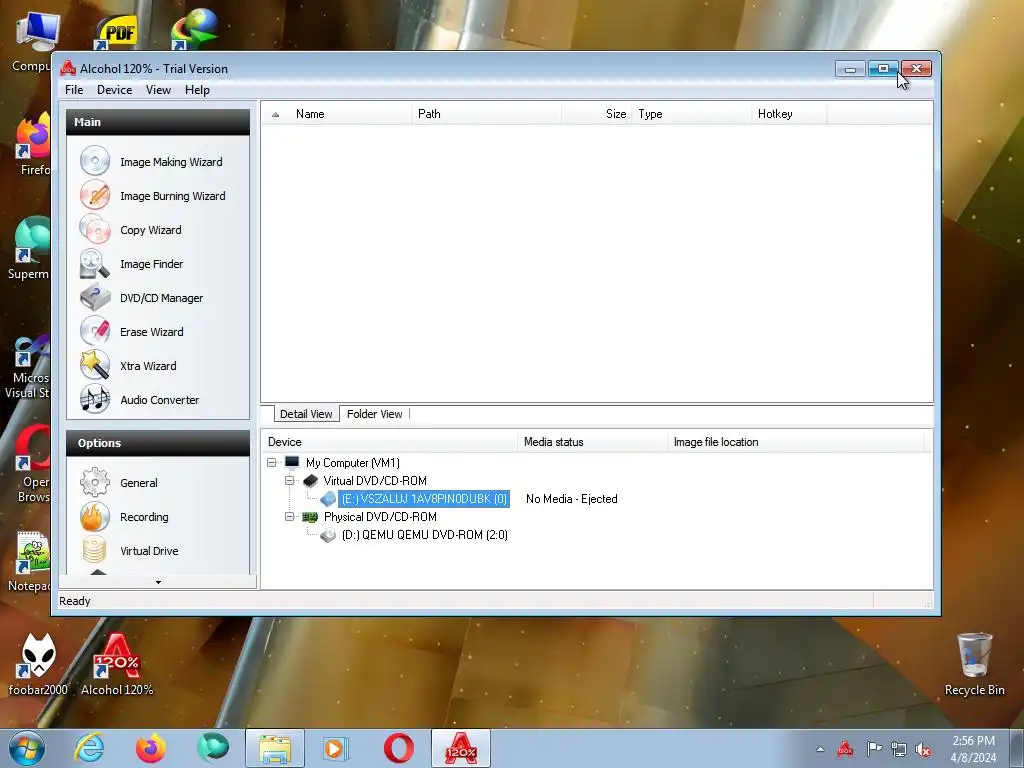Open the Device menu
Viewport: 1024px width, 768px height.
[114, 90]
